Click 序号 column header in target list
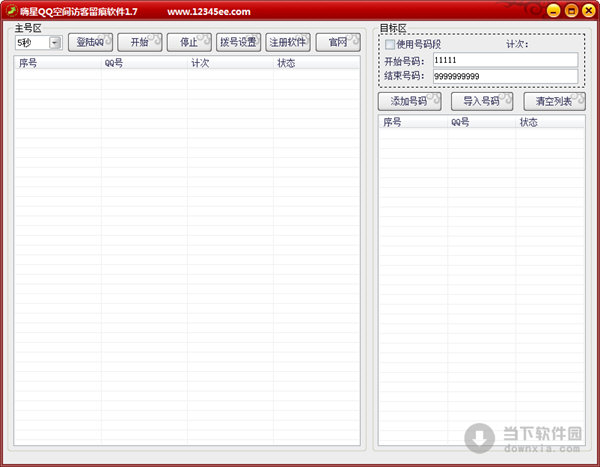The image size is (600, 467). pyautogui.click(x=413, y=122)
